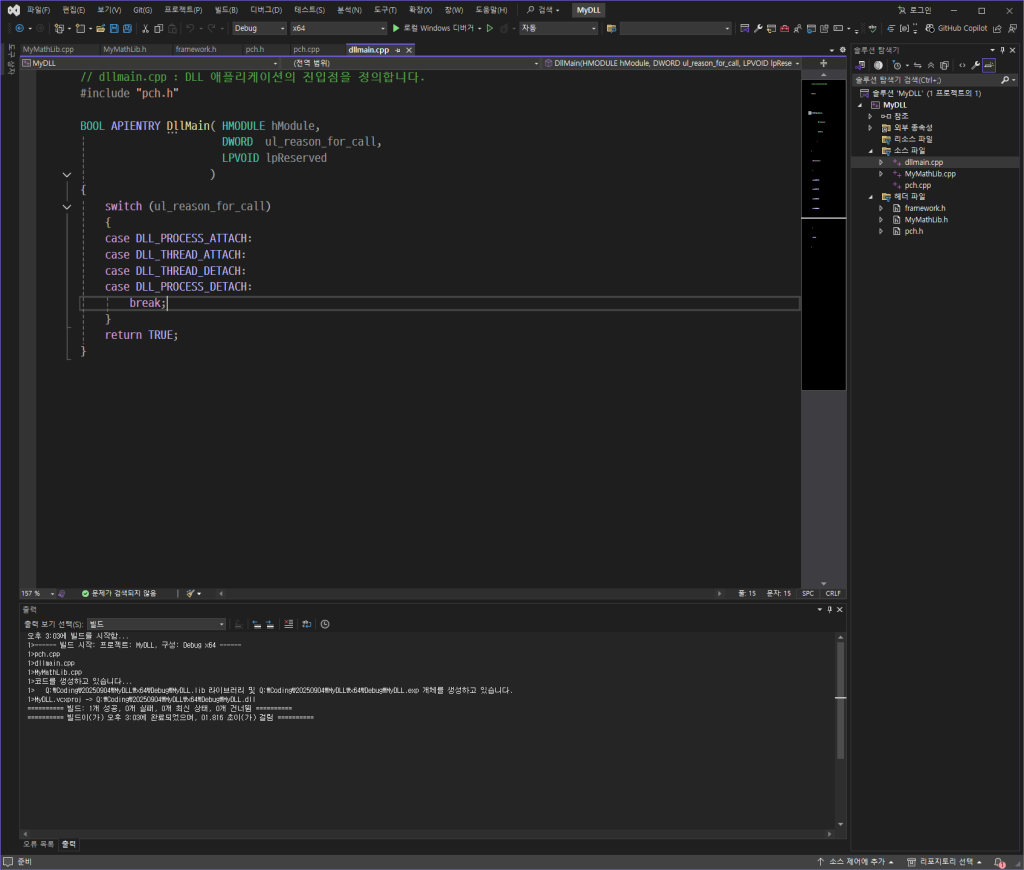This screenshot has height=870, width=1024.
Task: Click the Save All toolbar icon
Action: point(127,28)
